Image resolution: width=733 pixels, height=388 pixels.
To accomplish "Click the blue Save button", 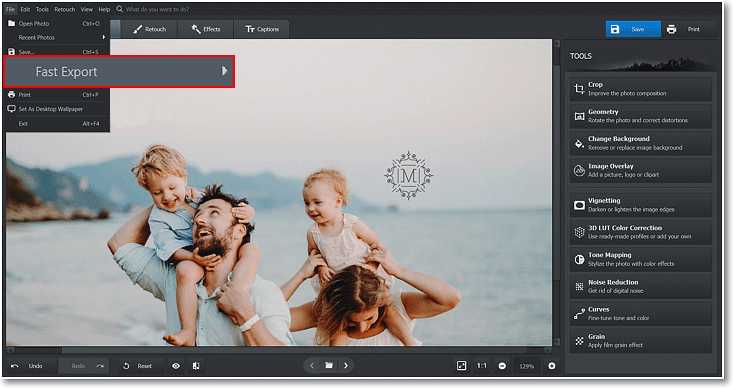I will tap(633, 29).
